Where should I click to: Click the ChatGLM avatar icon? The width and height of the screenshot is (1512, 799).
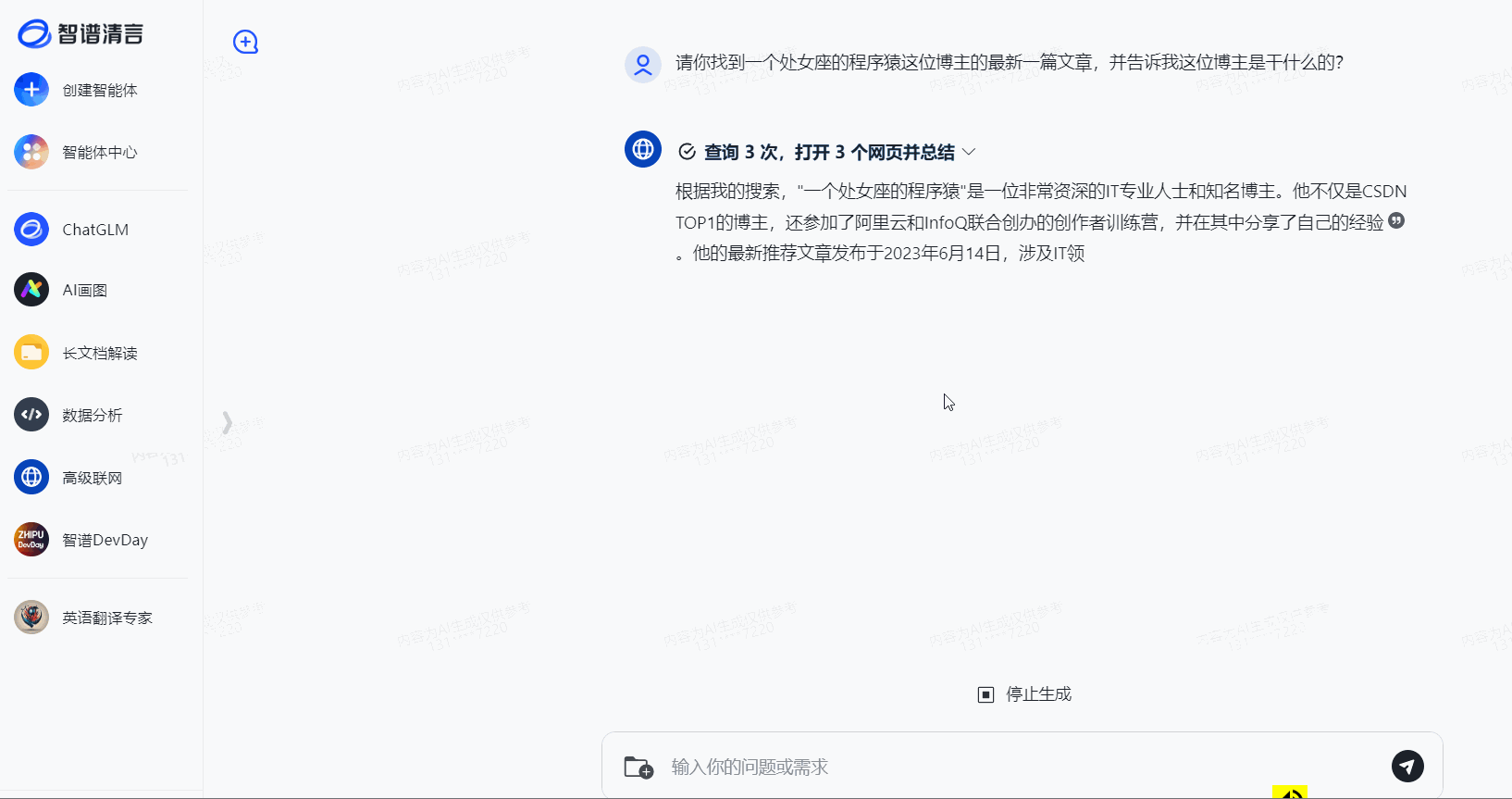click(x=31, y=230)
